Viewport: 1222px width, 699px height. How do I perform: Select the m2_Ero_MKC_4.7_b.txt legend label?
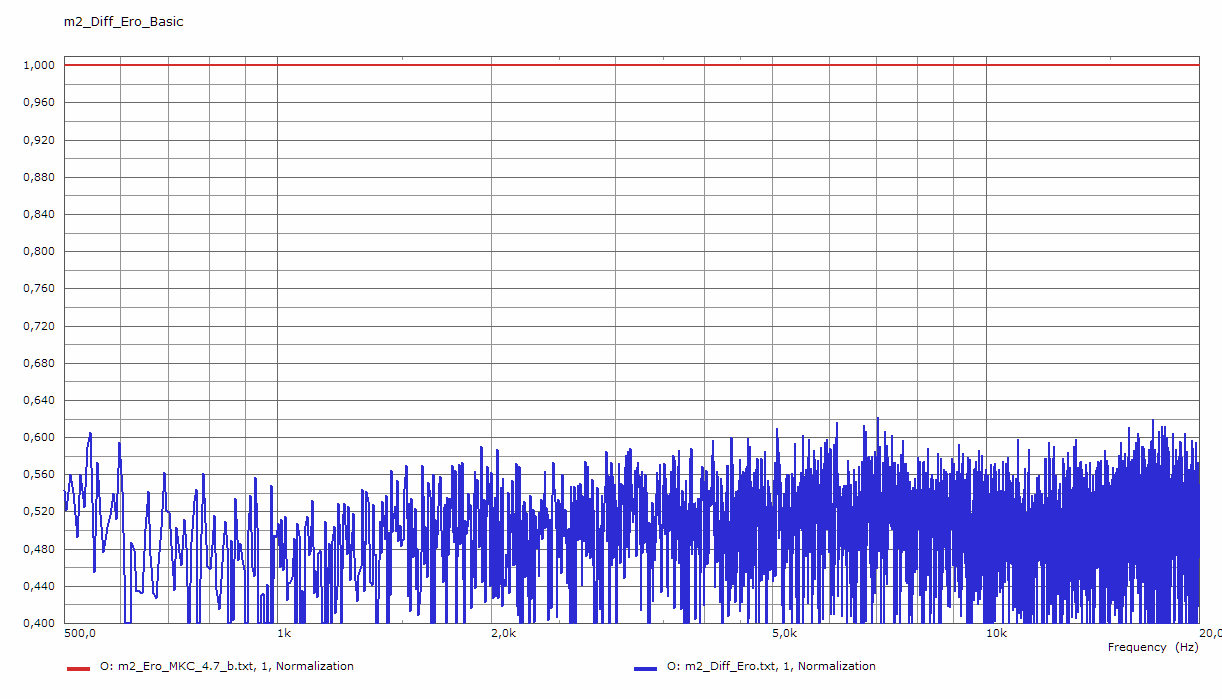click(x=227, y=666)
